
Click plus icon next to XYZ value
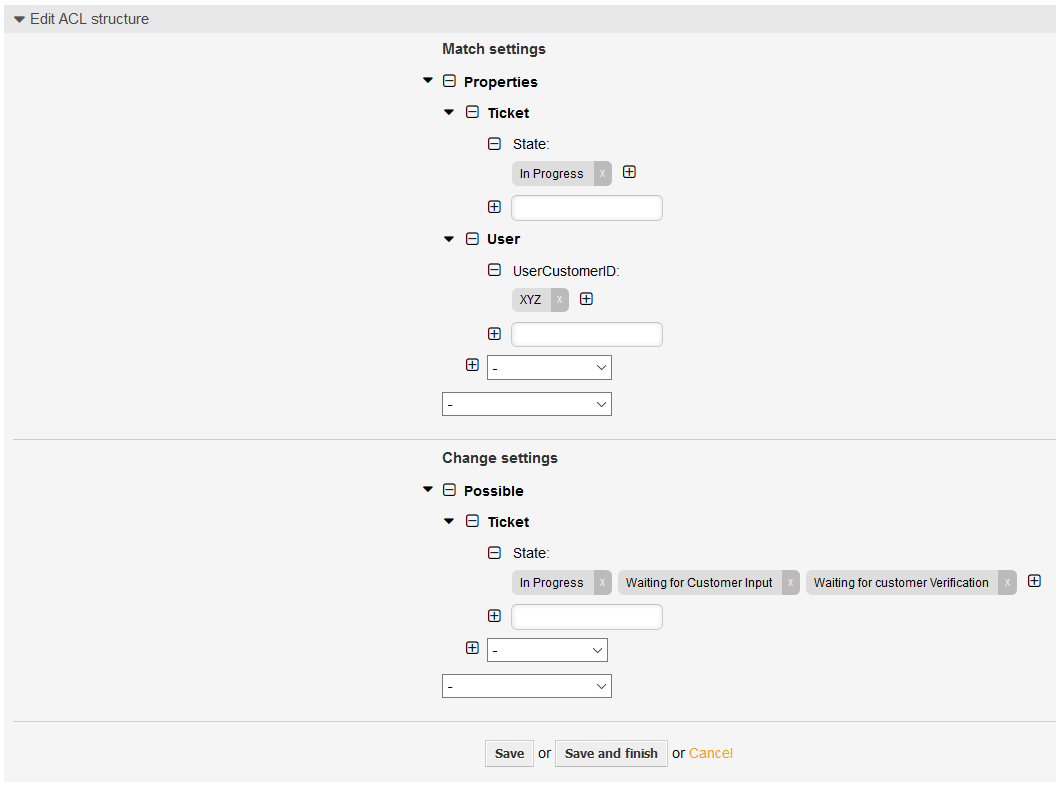pyautogui.click(x=587, y=299)
